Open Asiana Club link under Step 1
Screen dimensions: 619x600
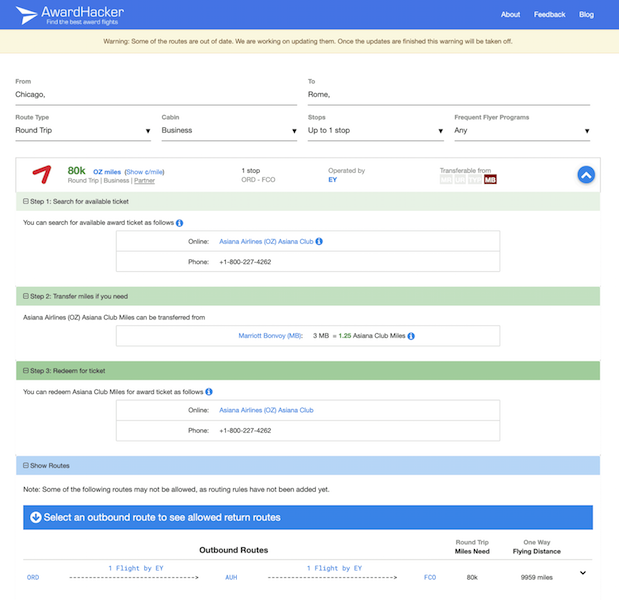tap(266, 242)
